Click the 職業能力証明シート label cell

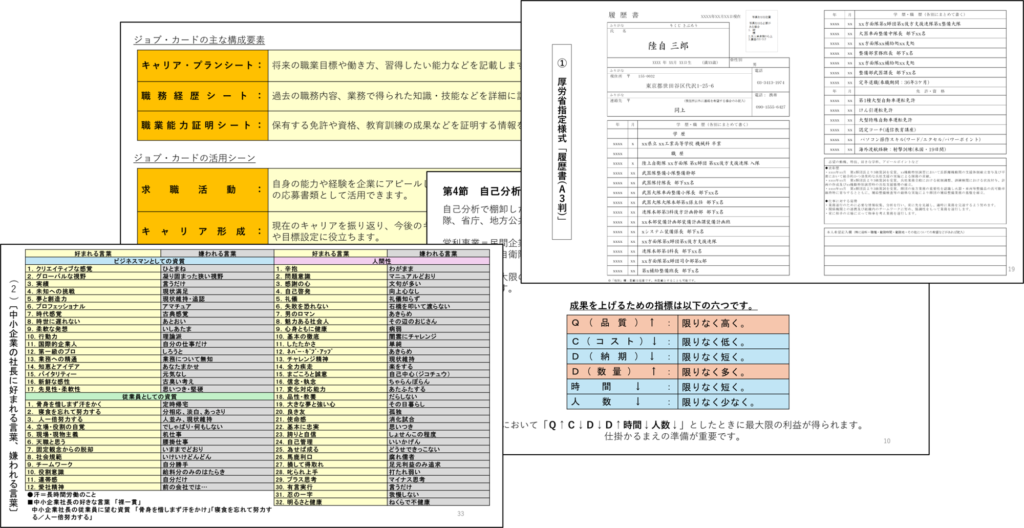[202, 125]
